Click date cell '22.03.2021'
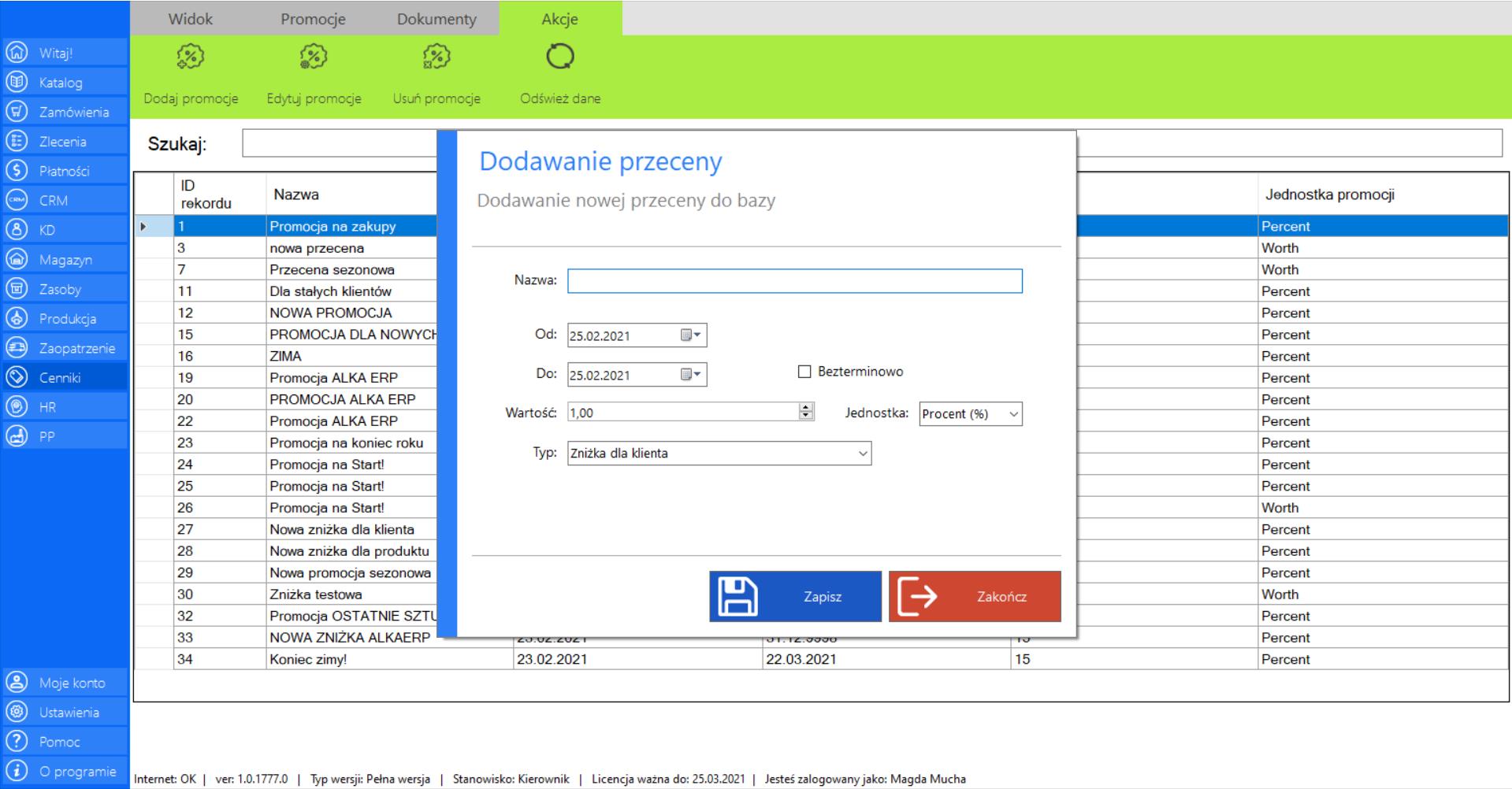The image size is (1512, 789). [x=886, y=659]
